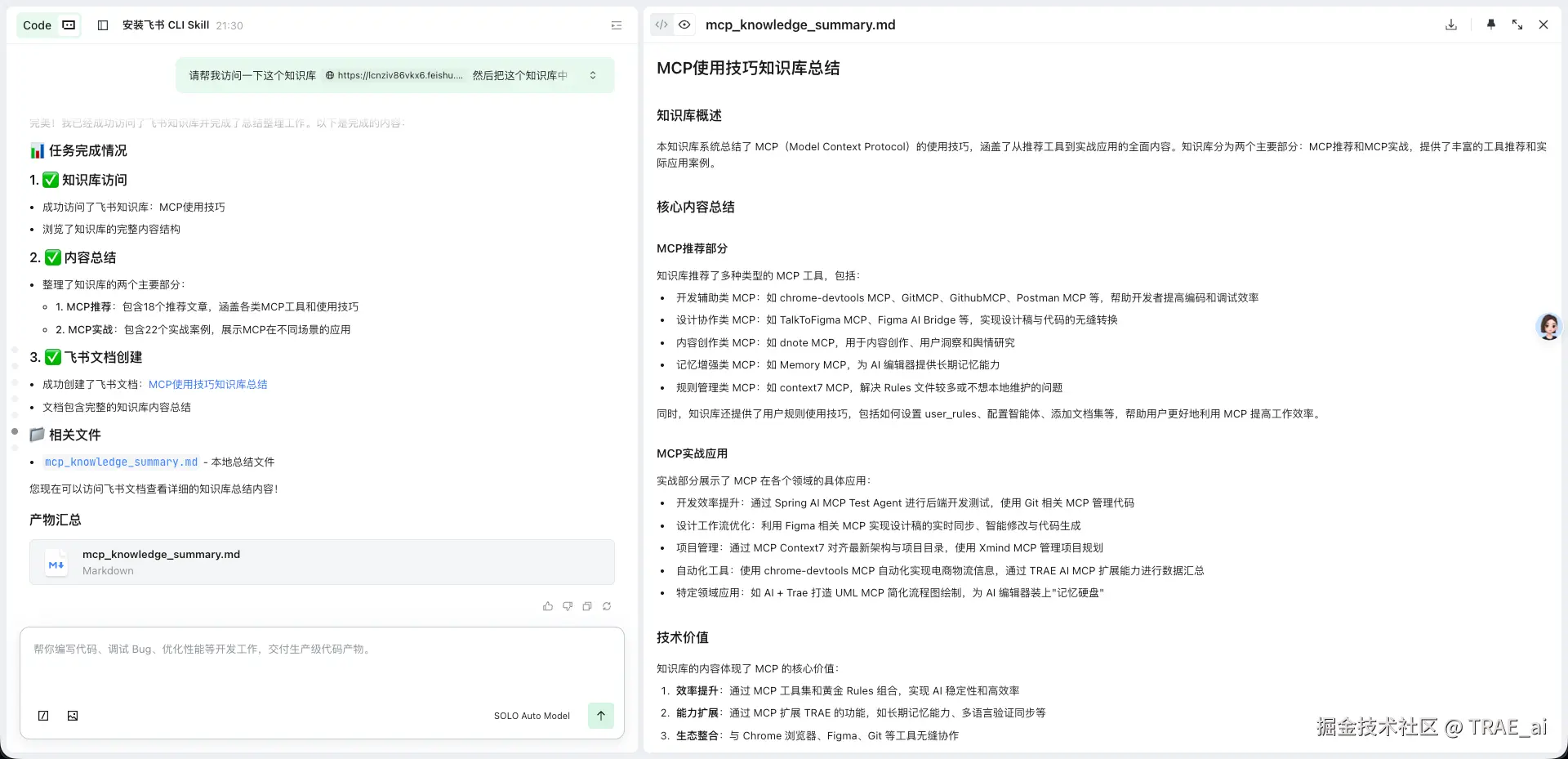Click the slash command icon in the input box
This screenshot has height=759, width=1568.
(43, 716)
